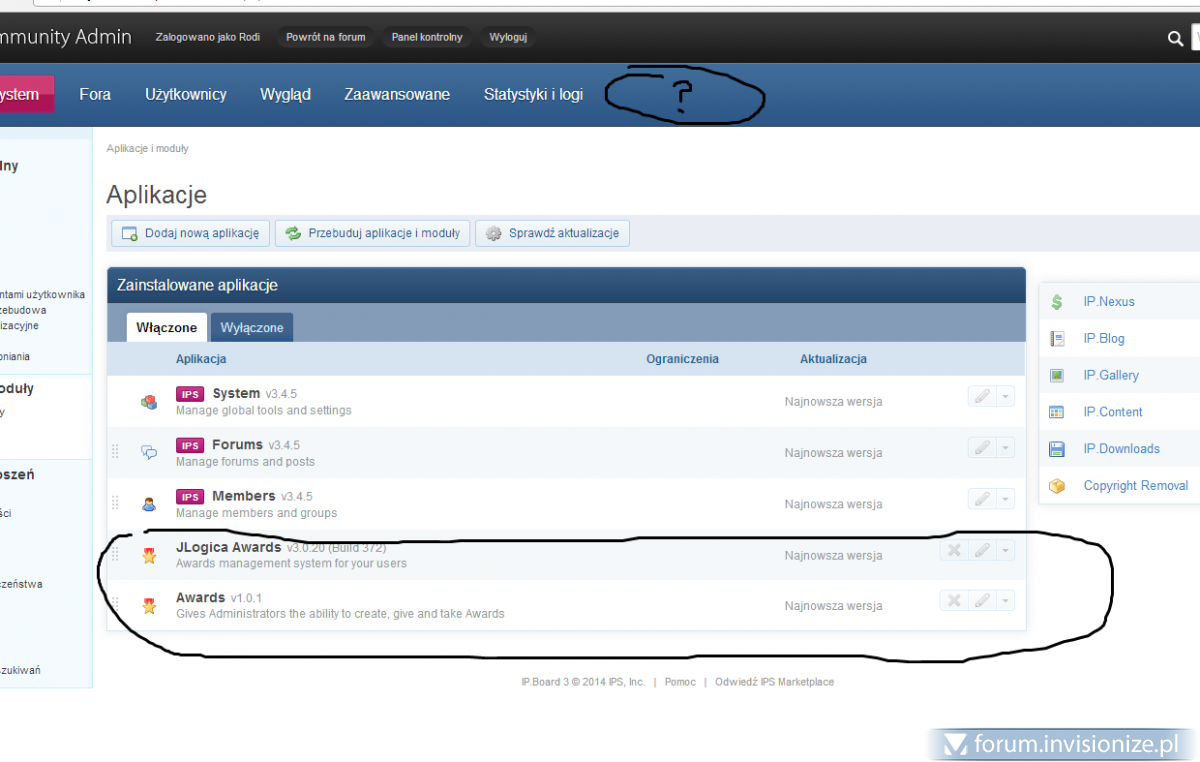The width and height of the screenshot is (1200, 762).
Task: Click the System application name
Action: pos(236,393)
